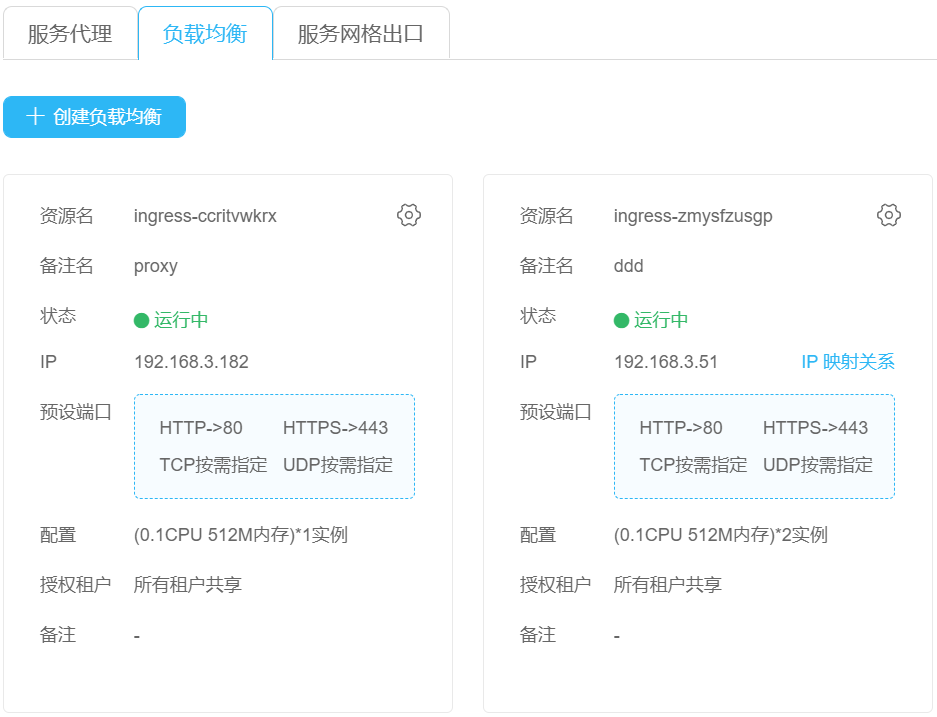
Task: Select resource name ingress-ccritvwkrx
Action: [x=205, y=216]
